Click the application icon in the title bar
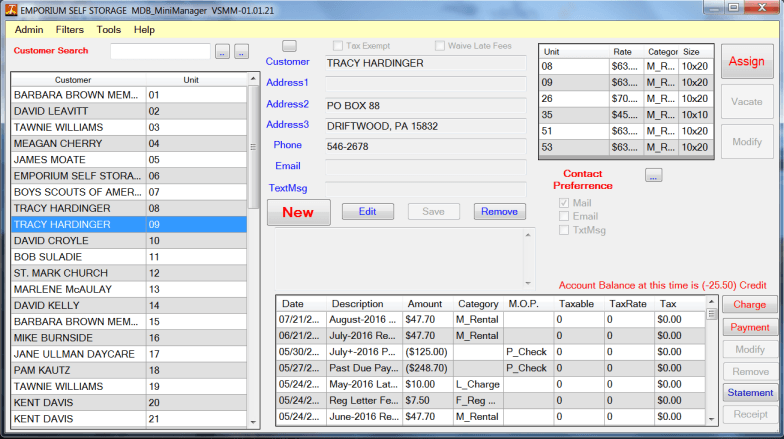Screen dimensions: 784x439 click(11, 10)
